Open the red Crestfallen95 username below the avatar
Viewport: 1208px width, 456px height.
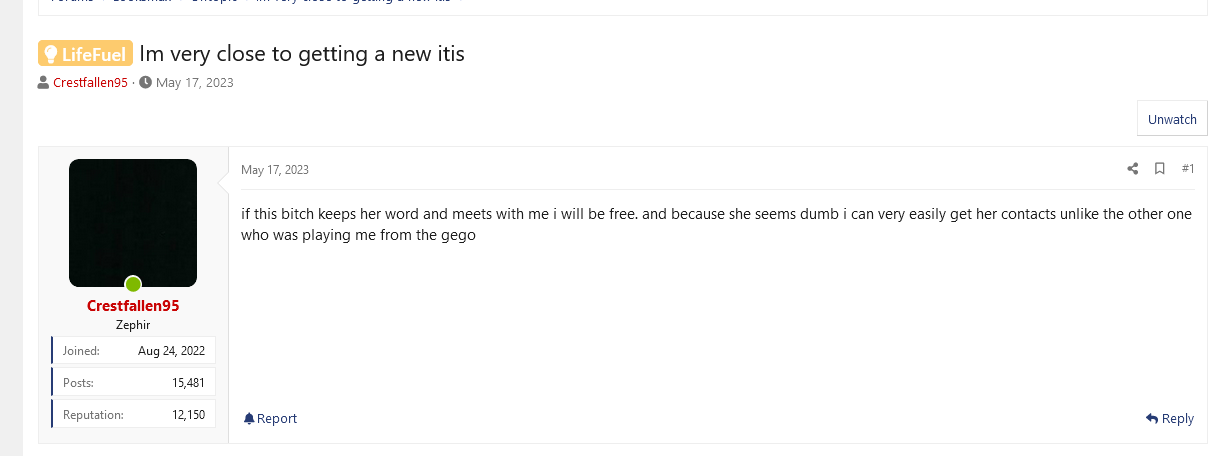[133, 306]
